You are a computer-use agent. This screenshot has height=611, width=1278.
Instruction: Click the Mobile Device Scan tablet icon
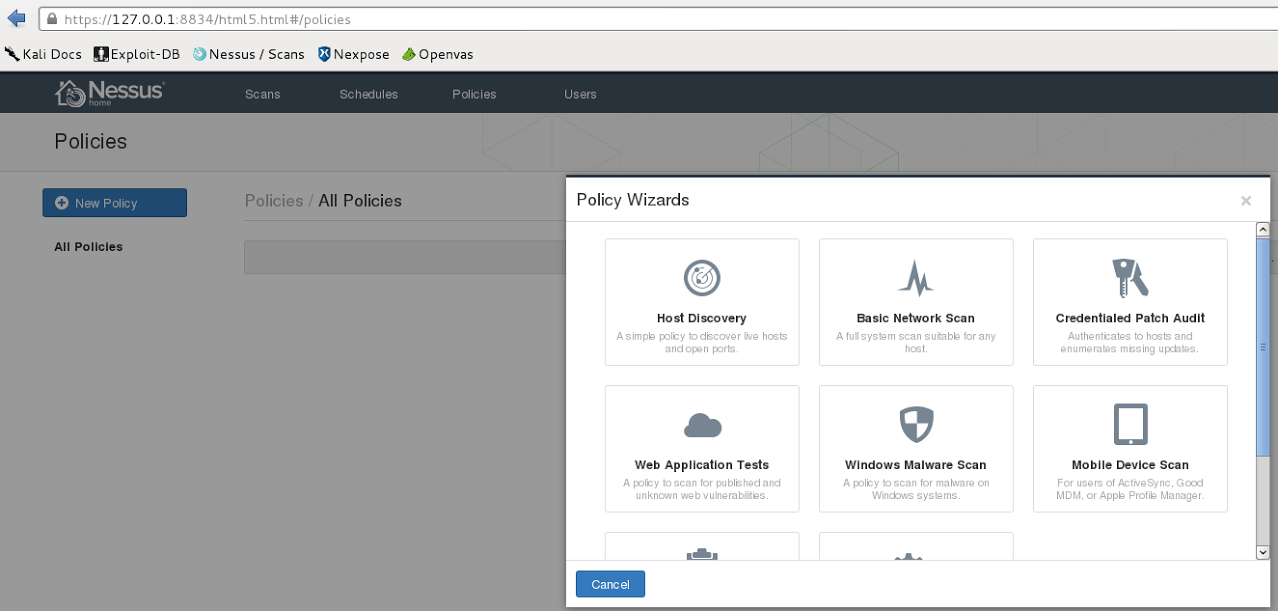click(x=1130, y=425)
